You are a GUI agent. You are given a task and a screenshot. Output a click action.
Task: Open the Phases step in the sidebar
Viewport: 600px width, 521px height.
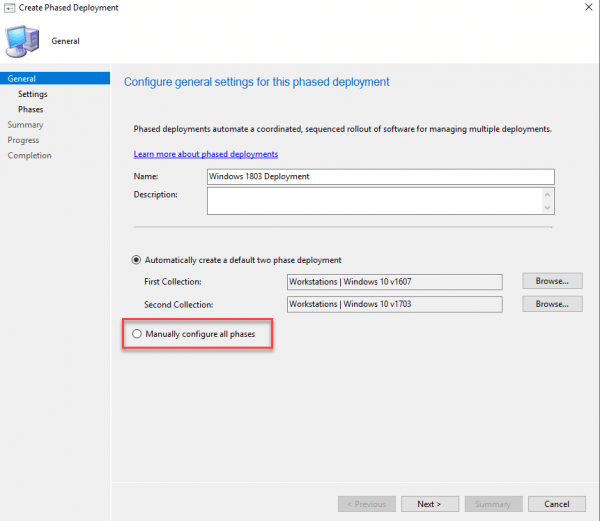click(x=30, y=109)
